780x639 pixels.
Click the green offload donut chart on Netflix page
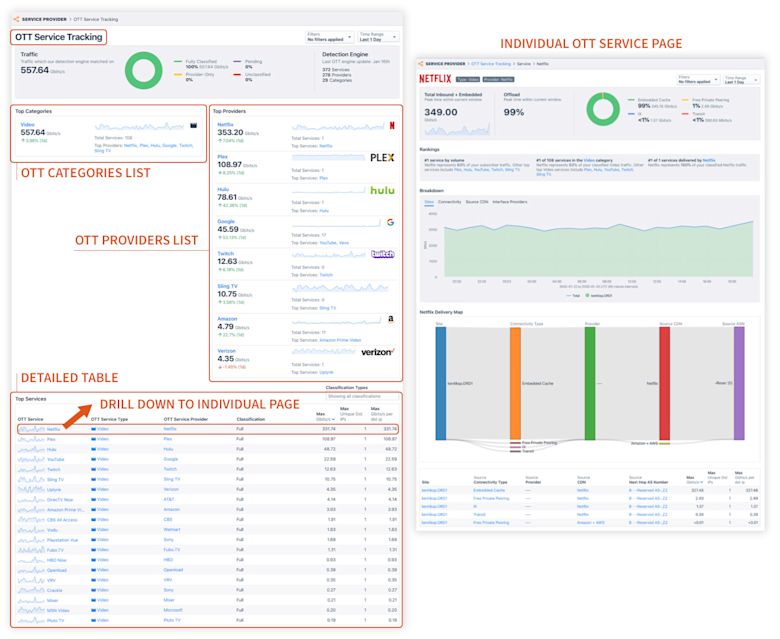[x=603, y=109]
